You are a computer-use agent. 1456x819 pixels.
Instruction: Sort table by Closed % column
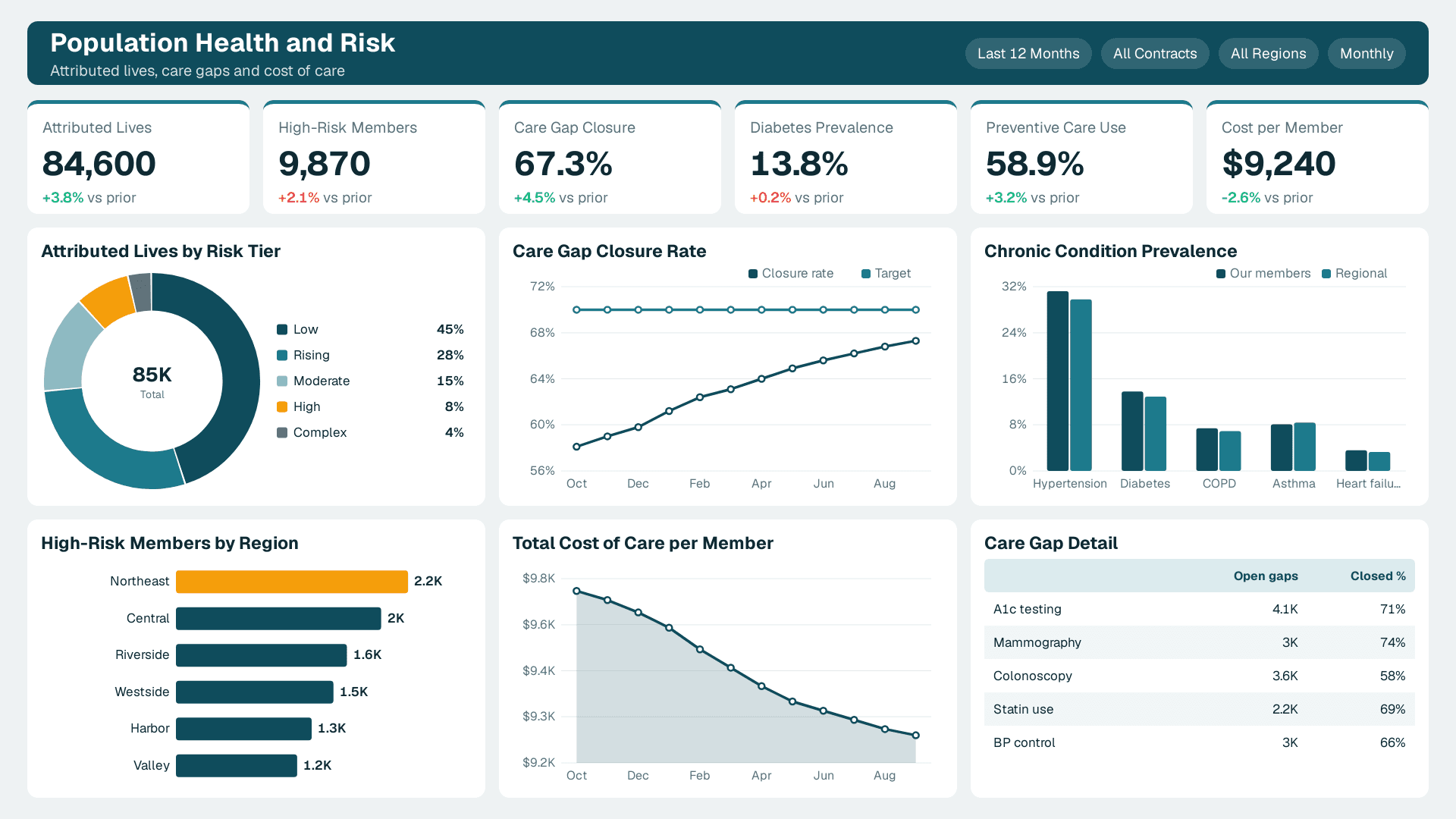click(1378, 576)
